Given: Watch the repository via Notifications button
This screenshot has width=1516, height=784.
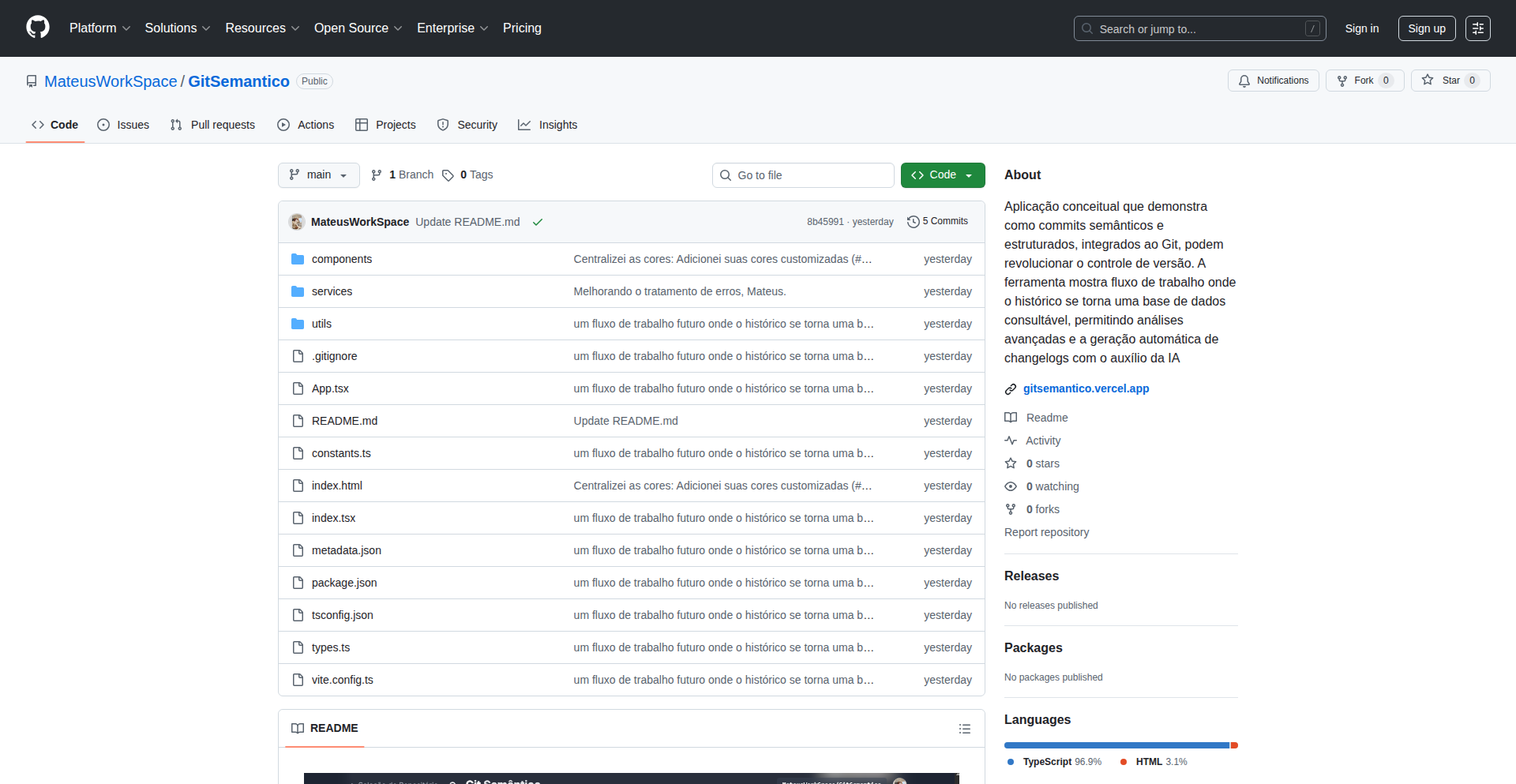Looking at the screenshot, I should [1273, 81].
